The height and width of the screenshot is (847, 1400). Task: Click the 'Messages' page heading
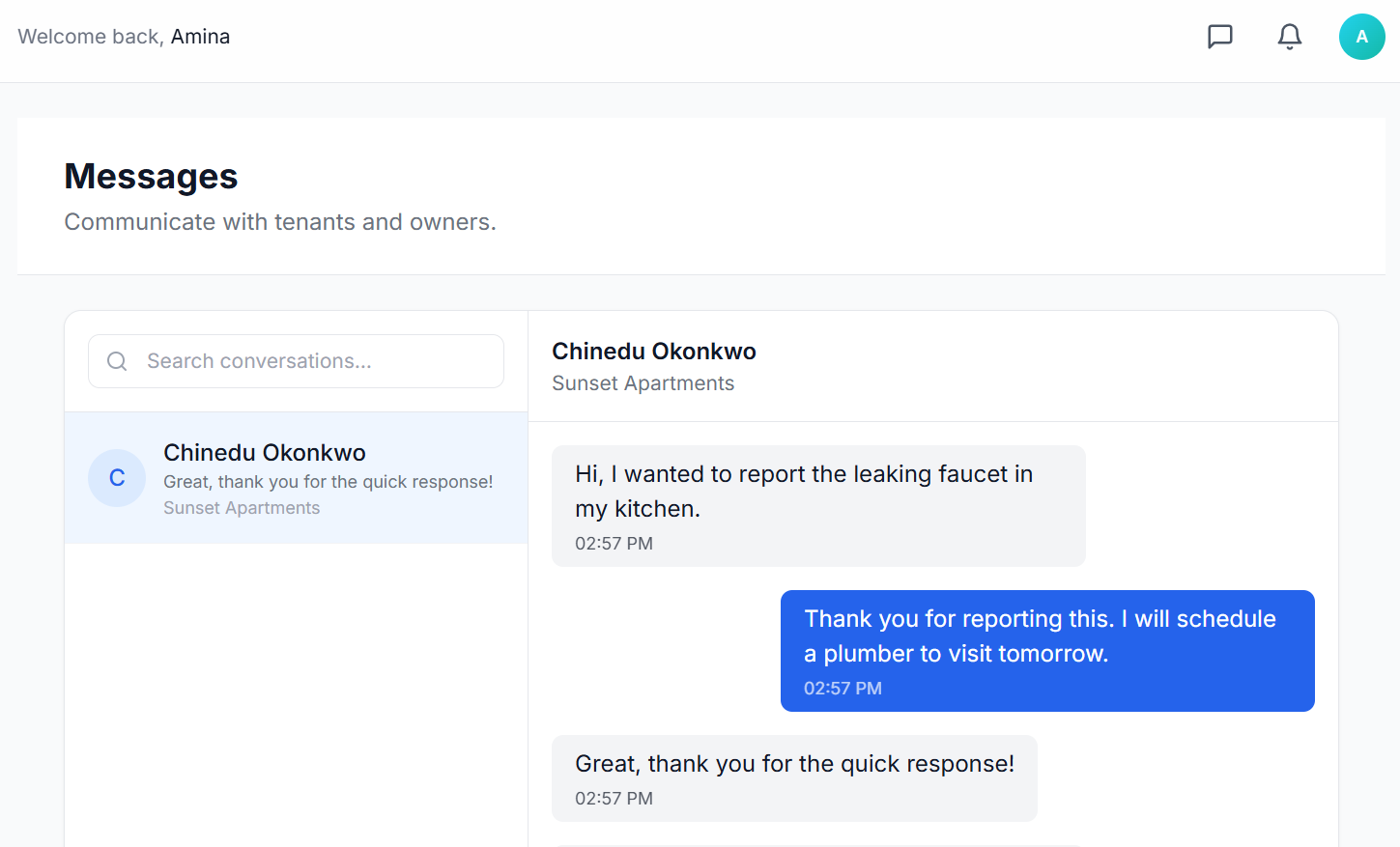(151, 177)
